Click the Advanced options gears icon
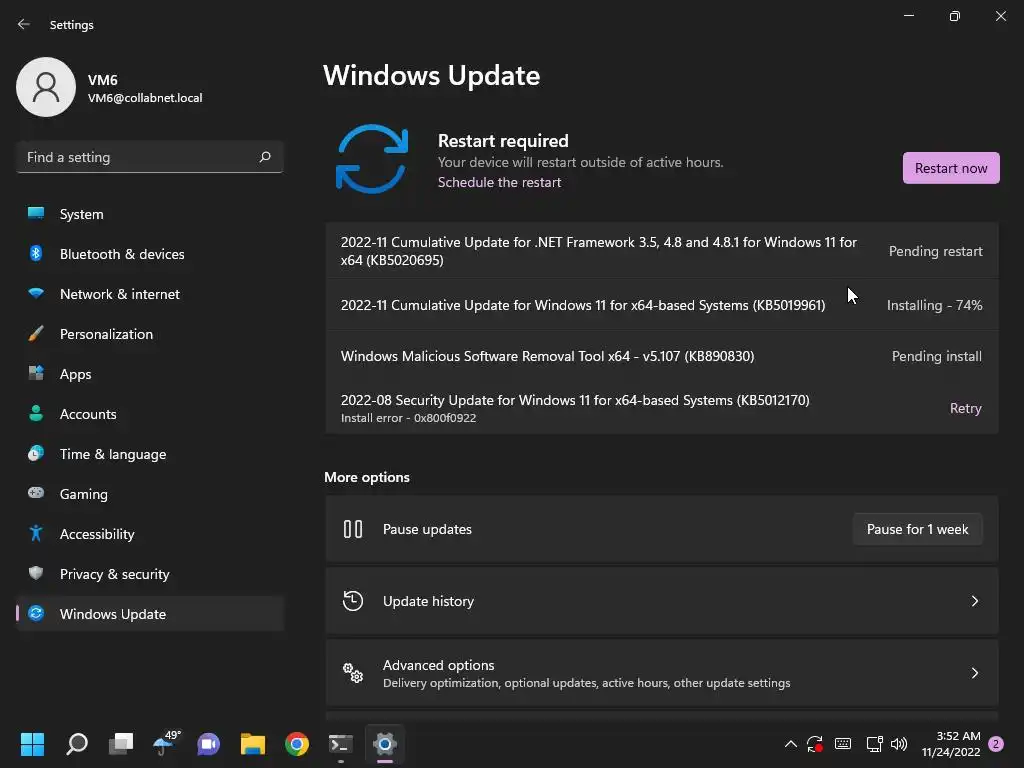Viewport: 1024px width, 768px height. 353,673
